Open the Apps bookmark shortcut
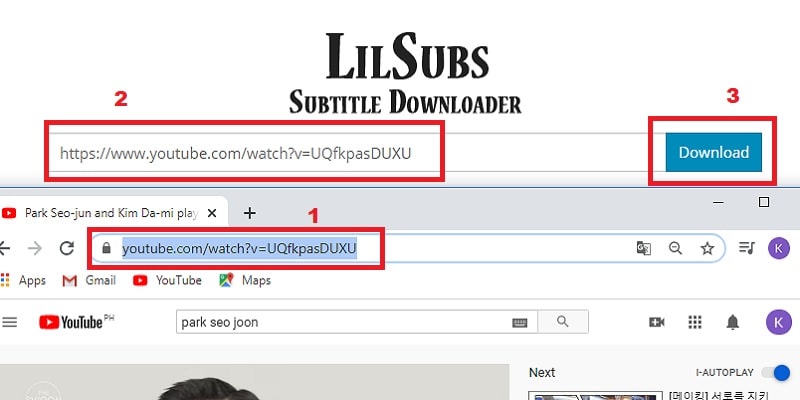This screenshot has height=400, width=800. [x=23, y=280]
